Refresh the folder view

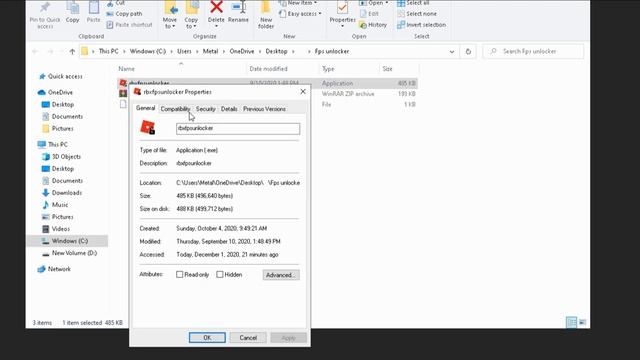[468, 51]
